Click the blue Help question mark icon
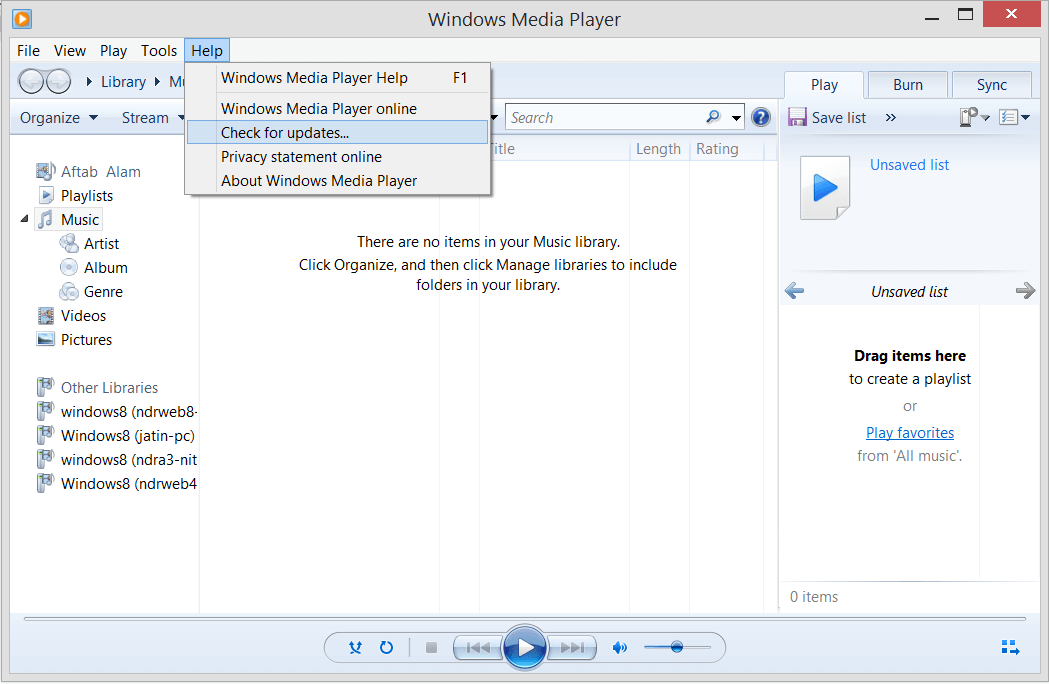The image size is (1049, 684). pyautogui.click(x=761, y=118)
